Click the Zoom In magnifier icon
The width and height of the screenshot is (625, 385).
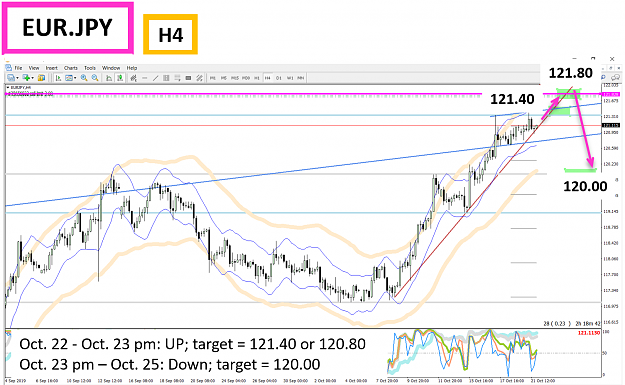(84, 78)
